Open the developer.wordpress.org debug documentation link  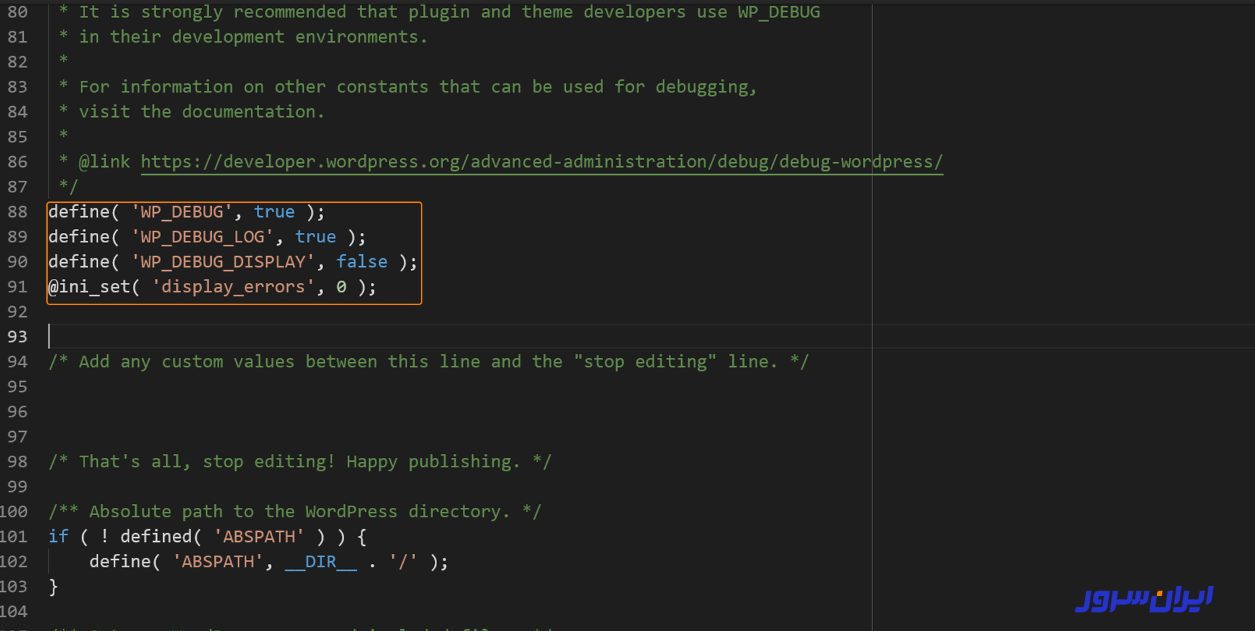click(541, 162)
